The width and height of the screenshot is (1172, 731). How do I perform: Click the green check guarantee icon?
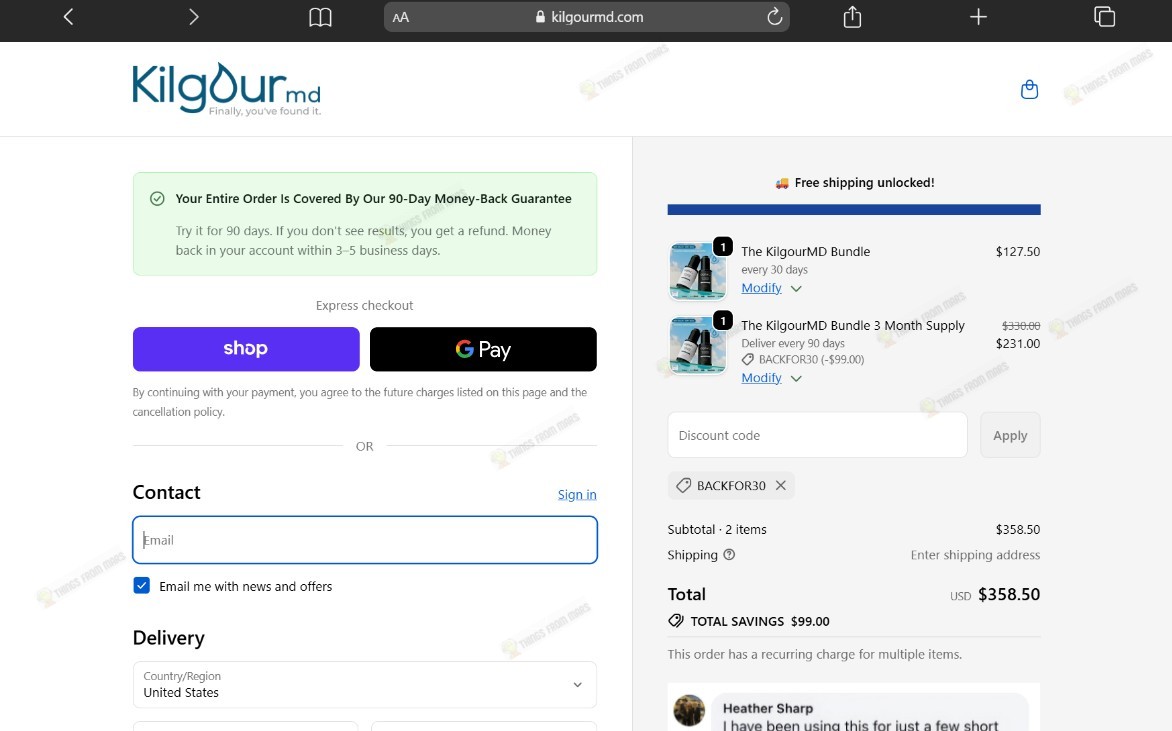click(157, 199)
